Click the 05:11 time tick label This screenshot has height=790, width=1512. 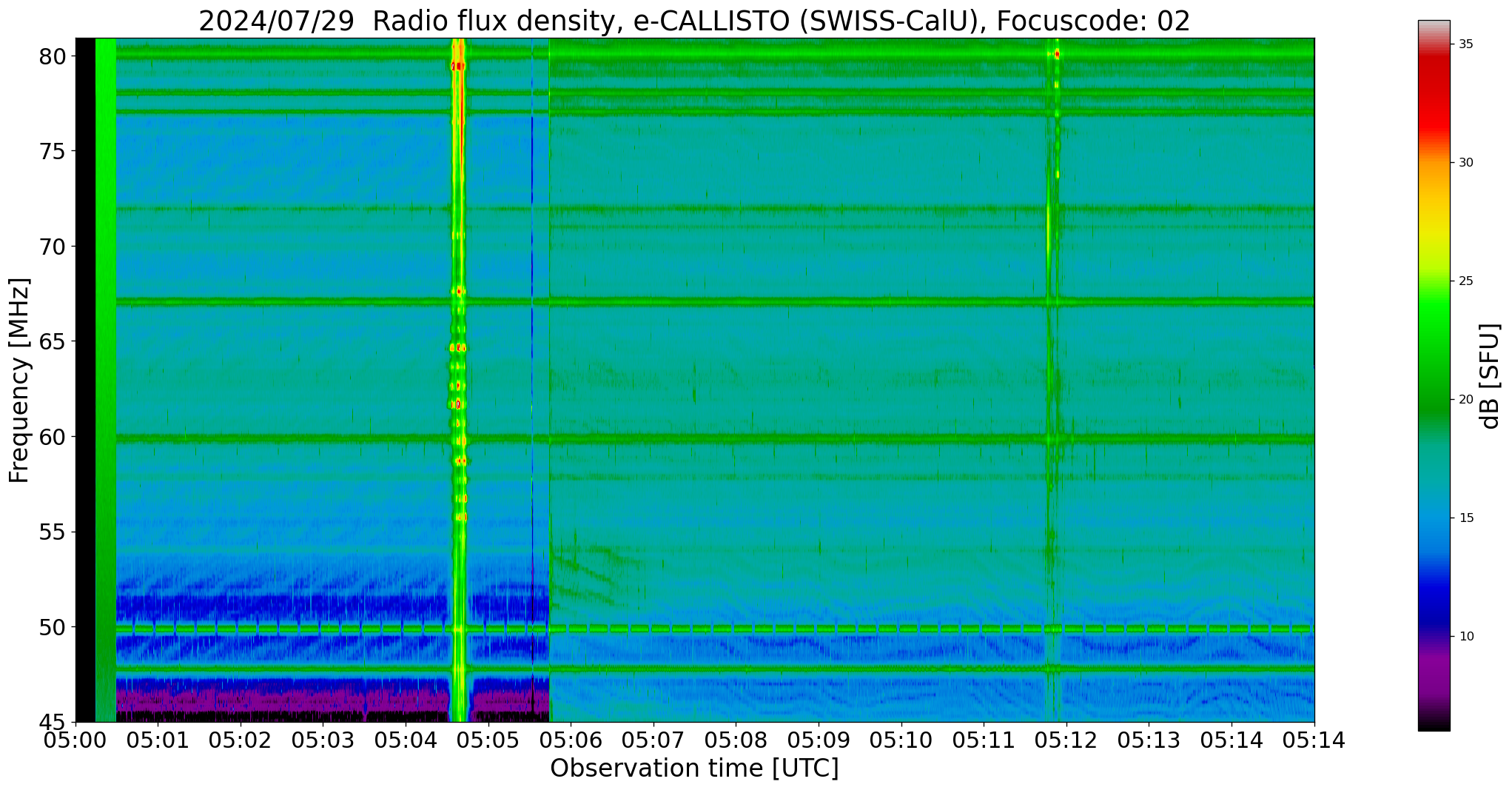coord(984,740)
